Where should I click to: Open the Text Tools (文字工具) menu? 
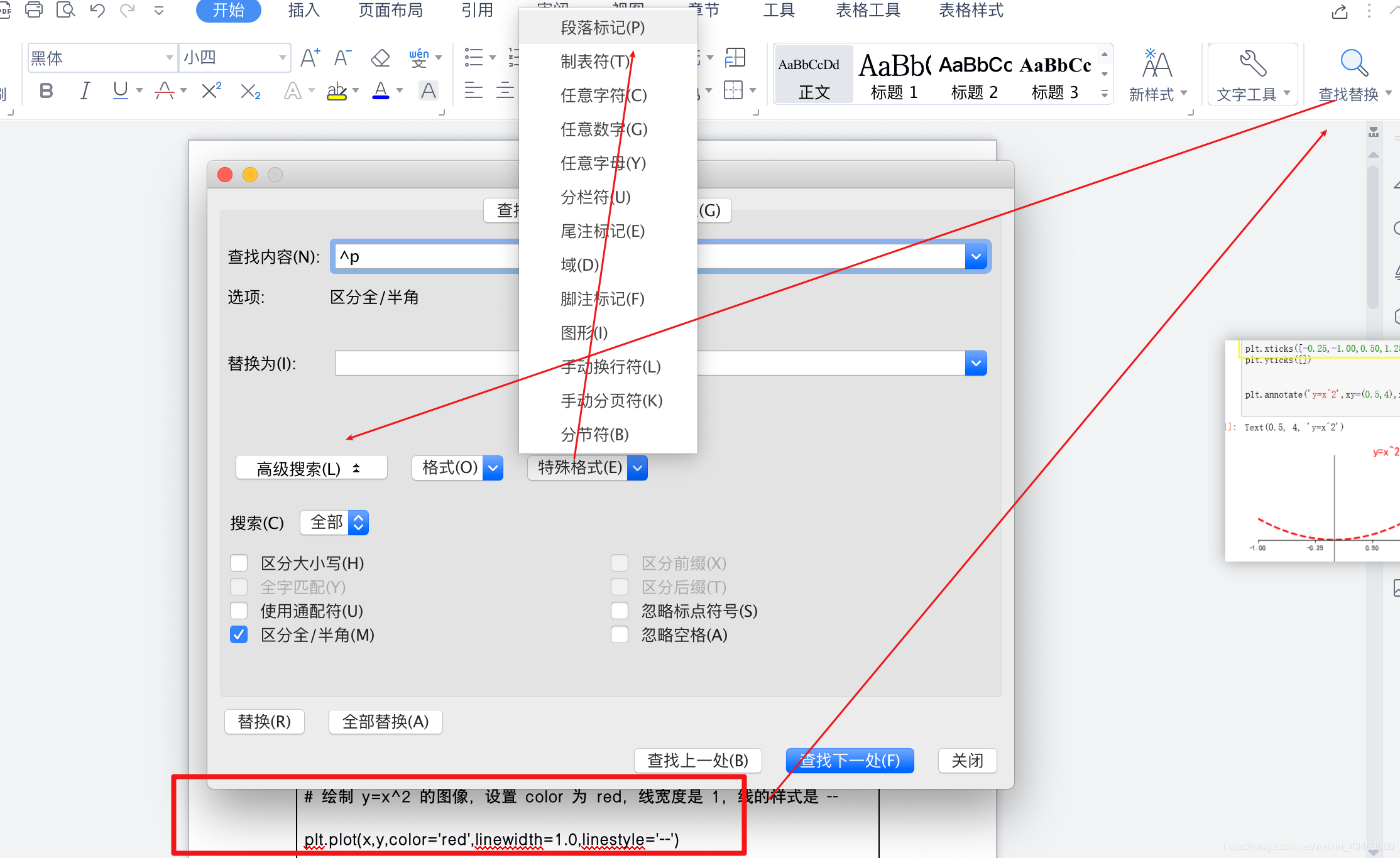[1253, 75]
